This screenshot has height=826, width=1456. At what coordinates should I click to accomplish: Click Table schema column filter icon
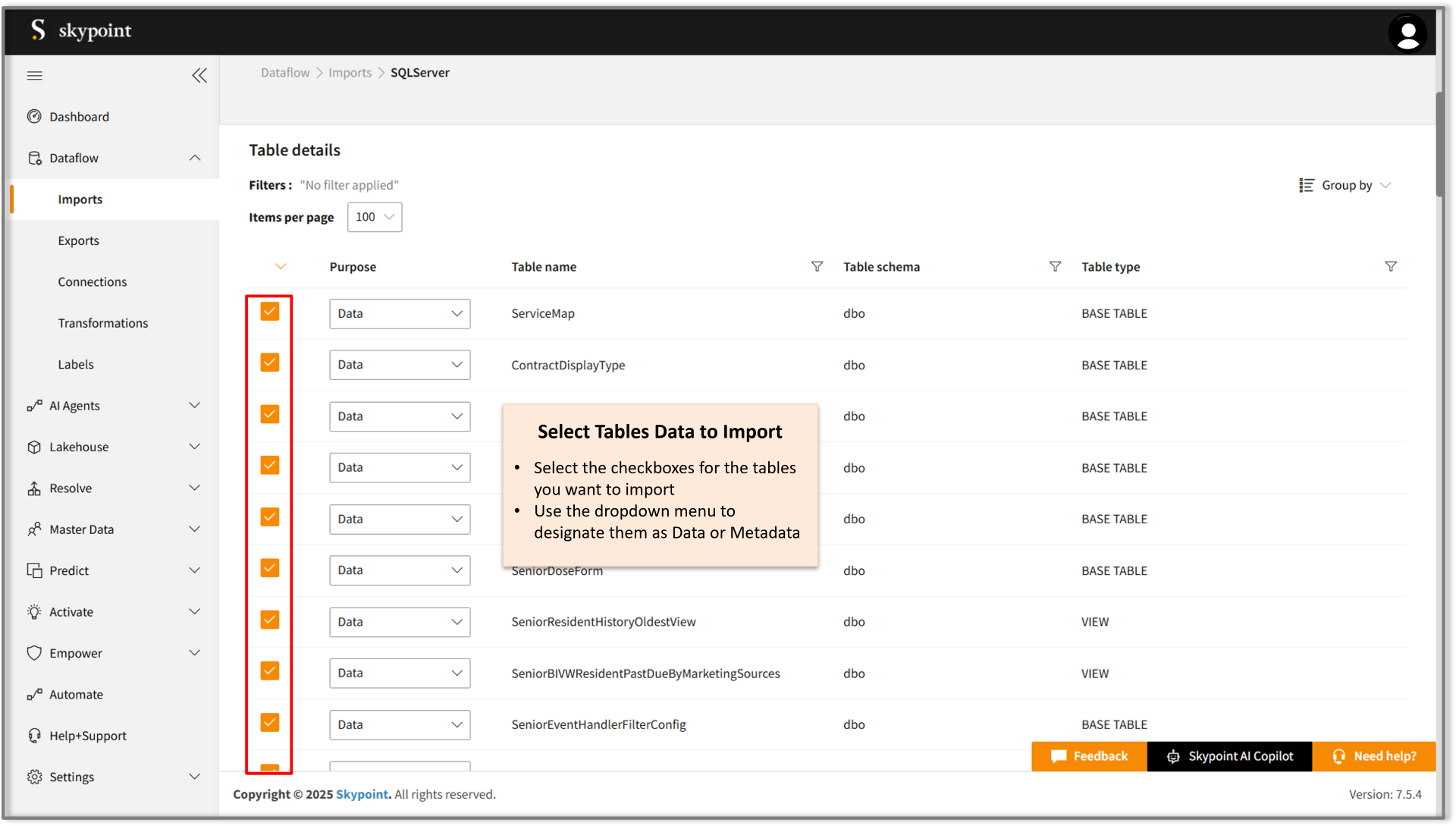click(1055, 267)
